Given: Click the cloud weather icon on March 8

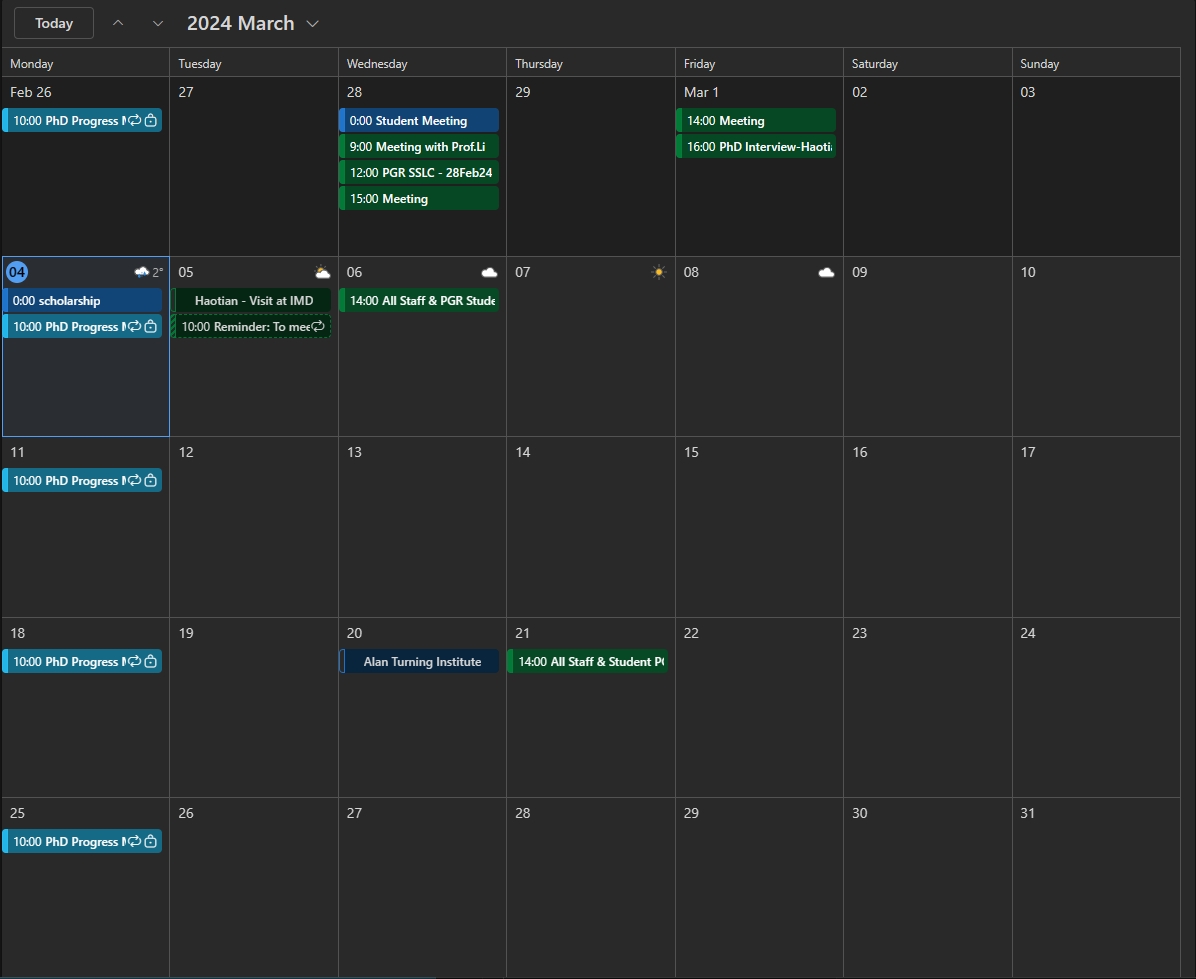Looking at the screenshot, I should click(x=826, y=271).
